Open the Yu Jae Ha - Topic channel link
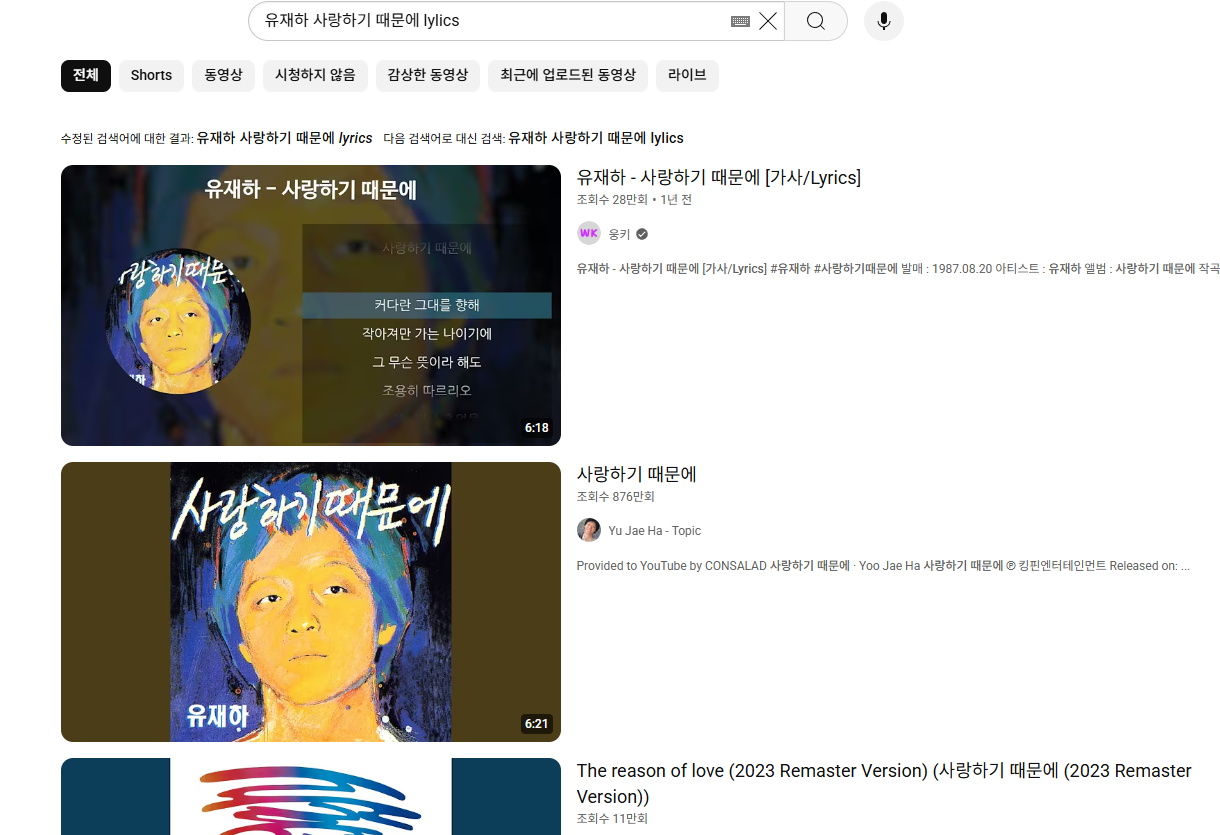Viewport: 1220px width, 835px height. 655,531
